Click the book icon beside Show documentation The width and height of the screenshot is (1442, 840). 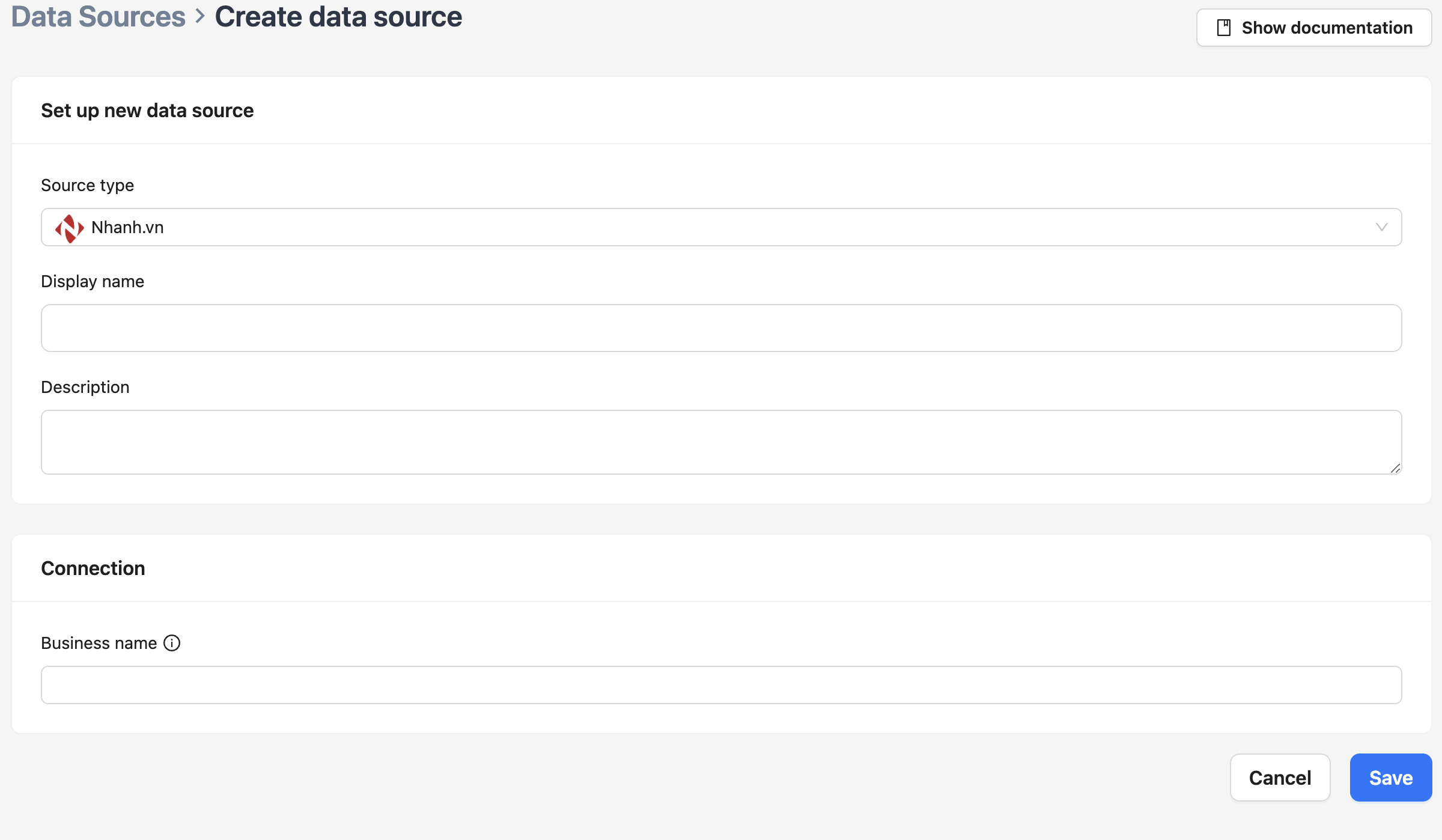pos(1223,28)
